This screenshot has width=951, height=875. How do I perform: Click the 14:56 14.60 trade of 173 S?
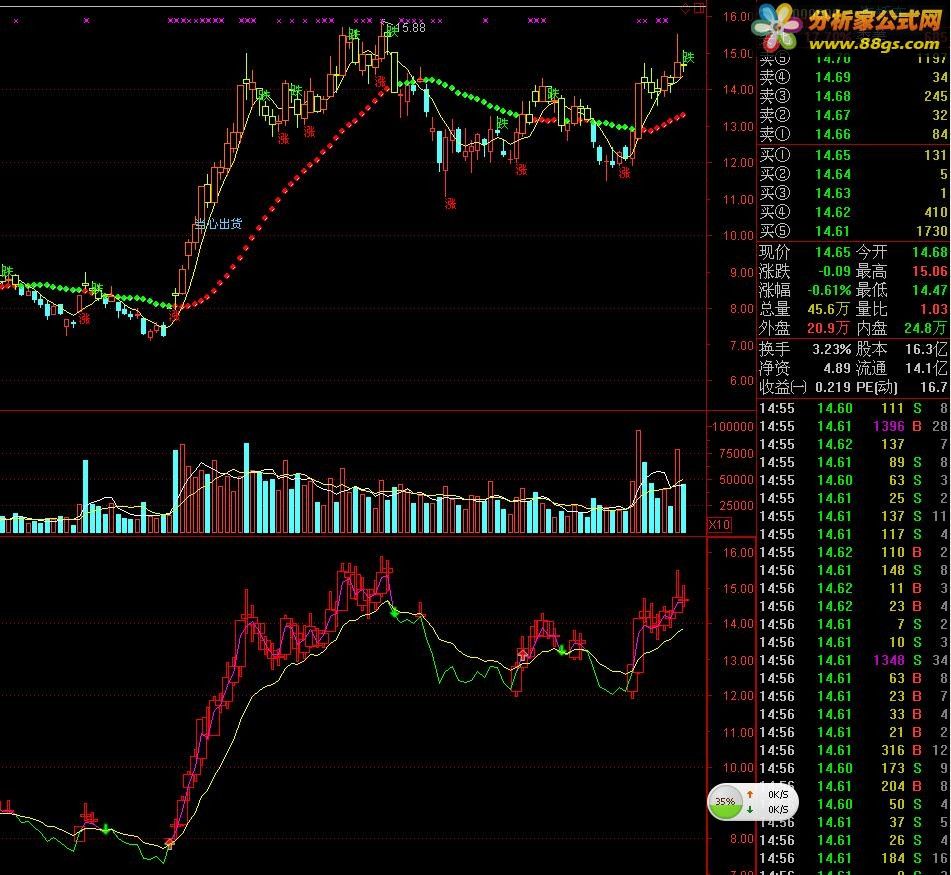[x=853, y=768]
